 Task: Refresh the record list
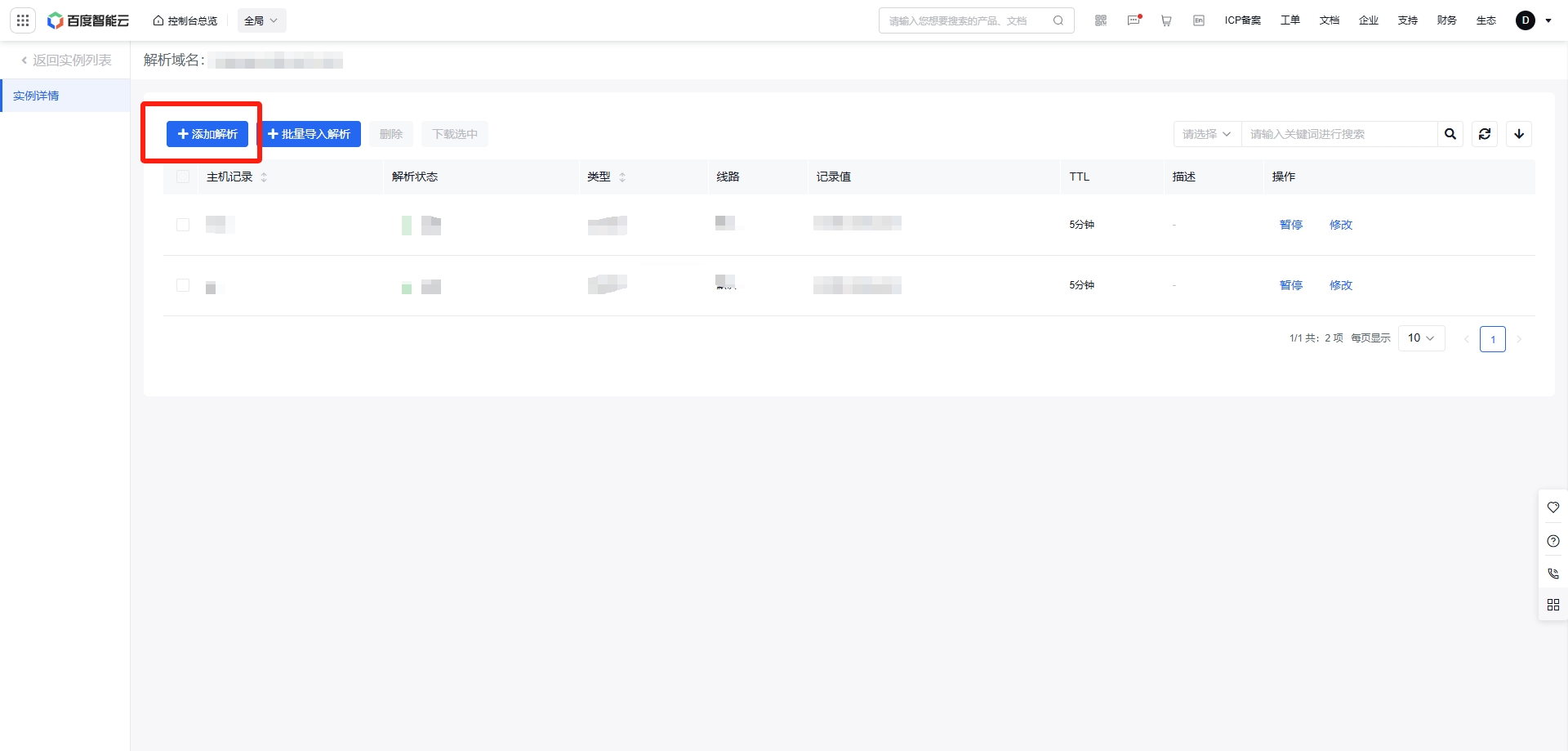pos(1485,134)
